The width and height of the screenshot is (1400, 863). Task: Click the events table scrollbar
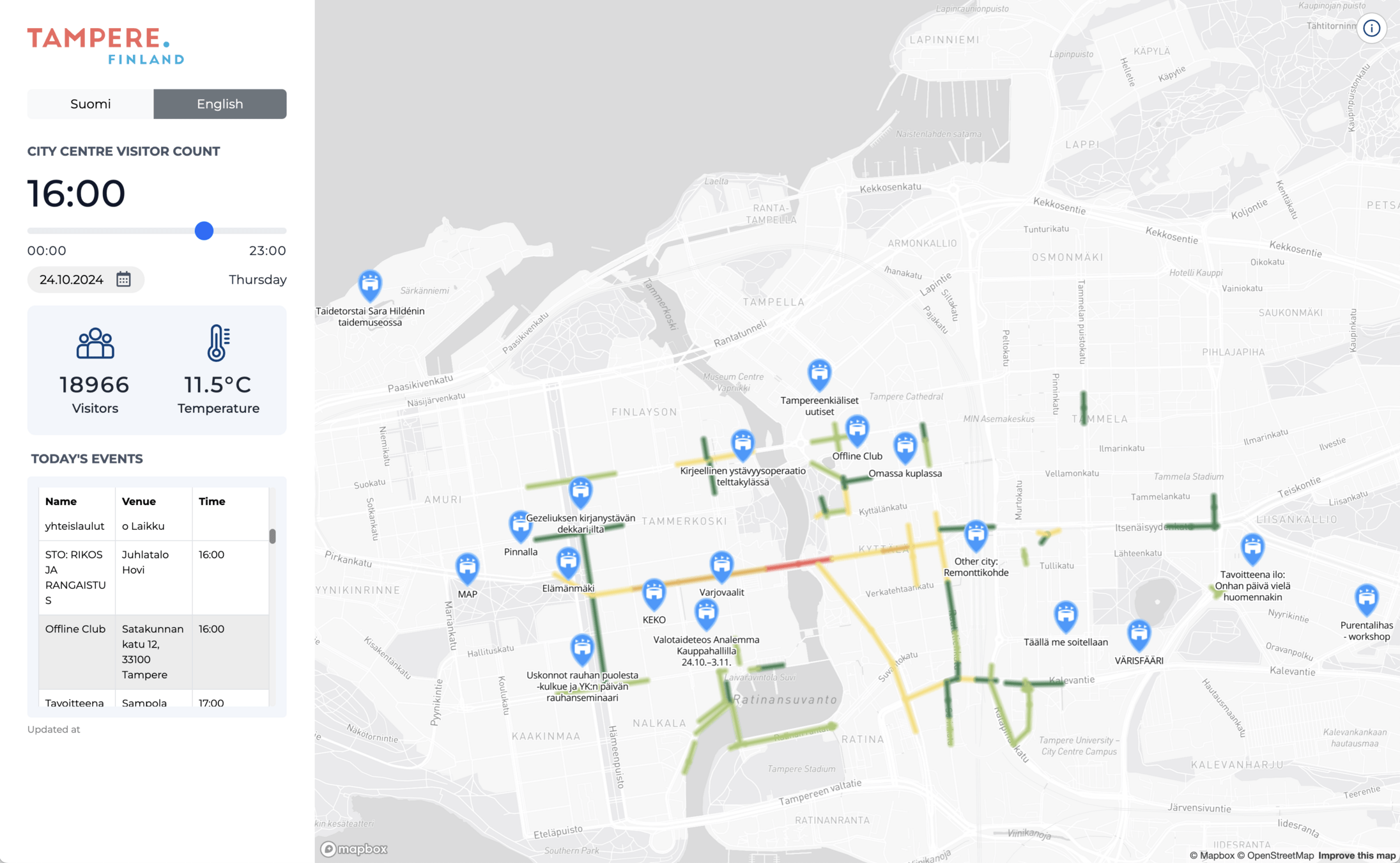tap(273, 536)
